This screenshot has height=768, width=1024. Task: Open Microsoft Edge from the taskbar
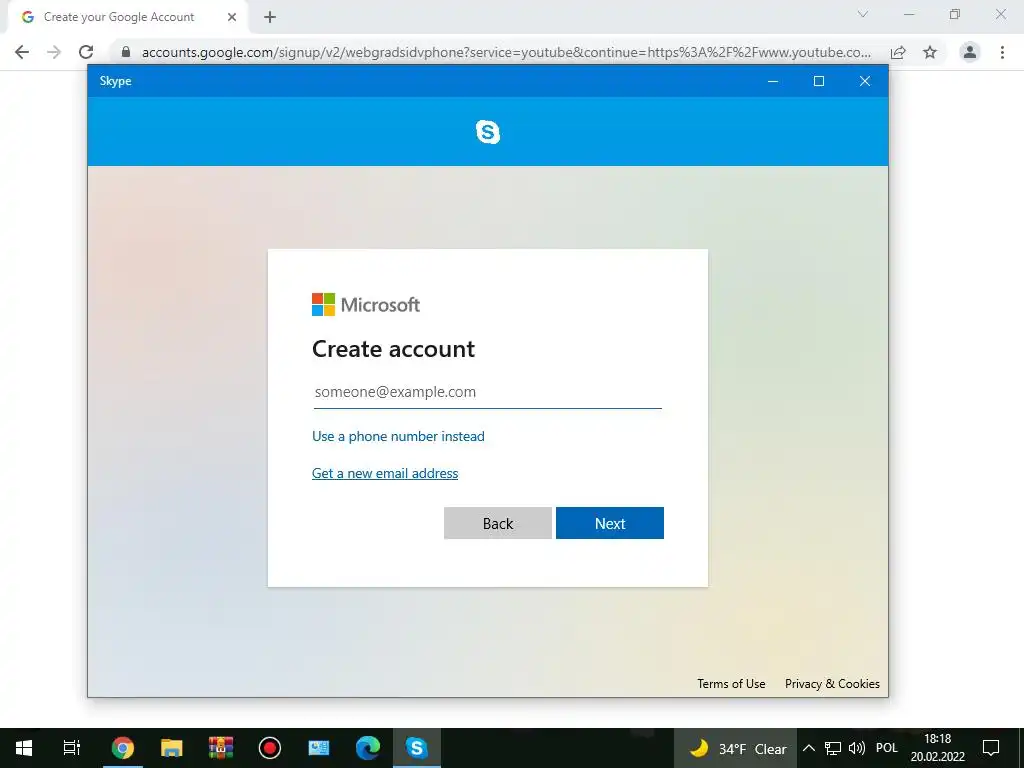(x=368, y=748)
